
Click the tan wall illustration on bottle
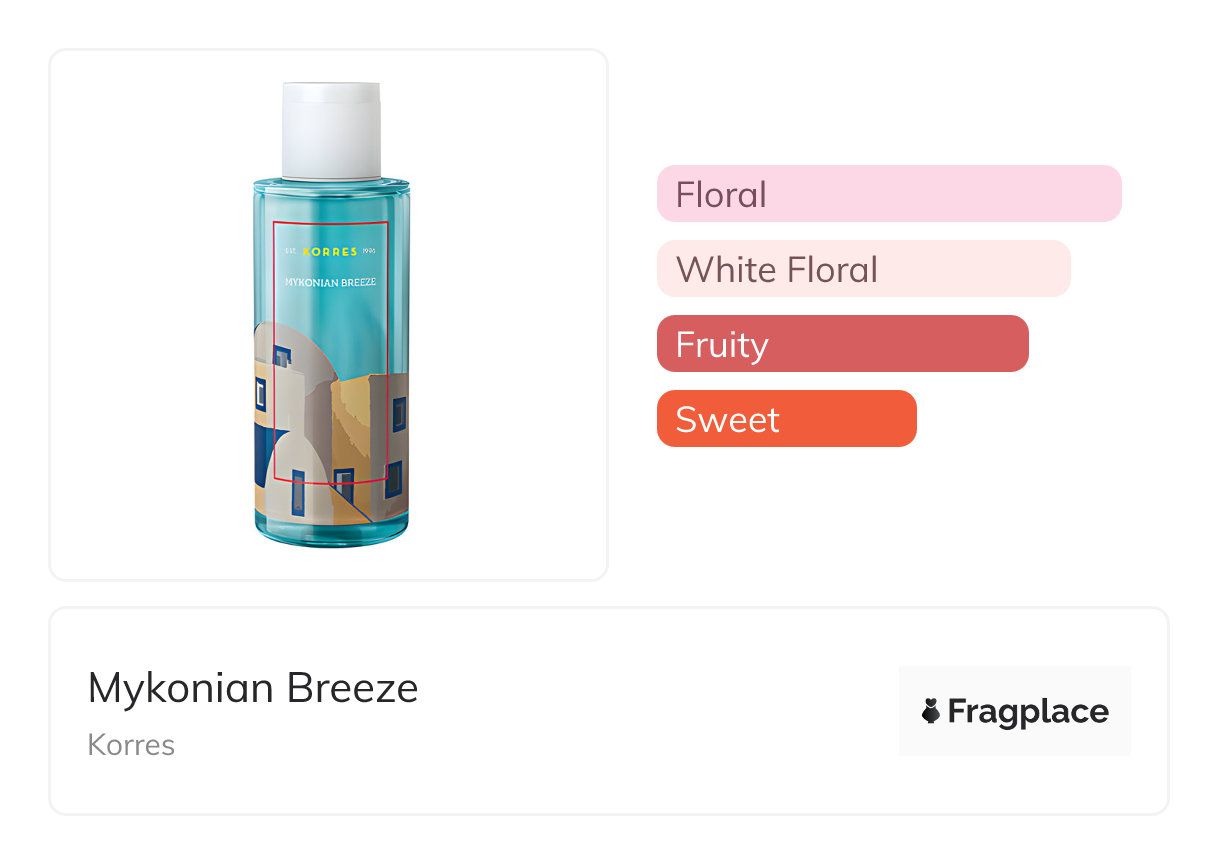(x=358, y=420)
